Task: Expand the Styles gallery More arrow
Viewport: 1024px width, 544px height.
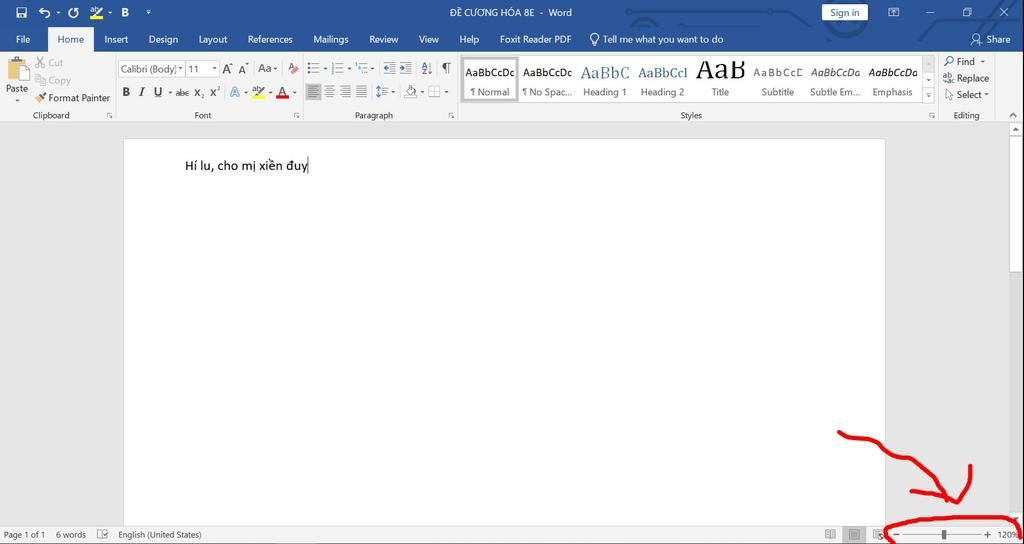Action: click(x=928, y=95)
